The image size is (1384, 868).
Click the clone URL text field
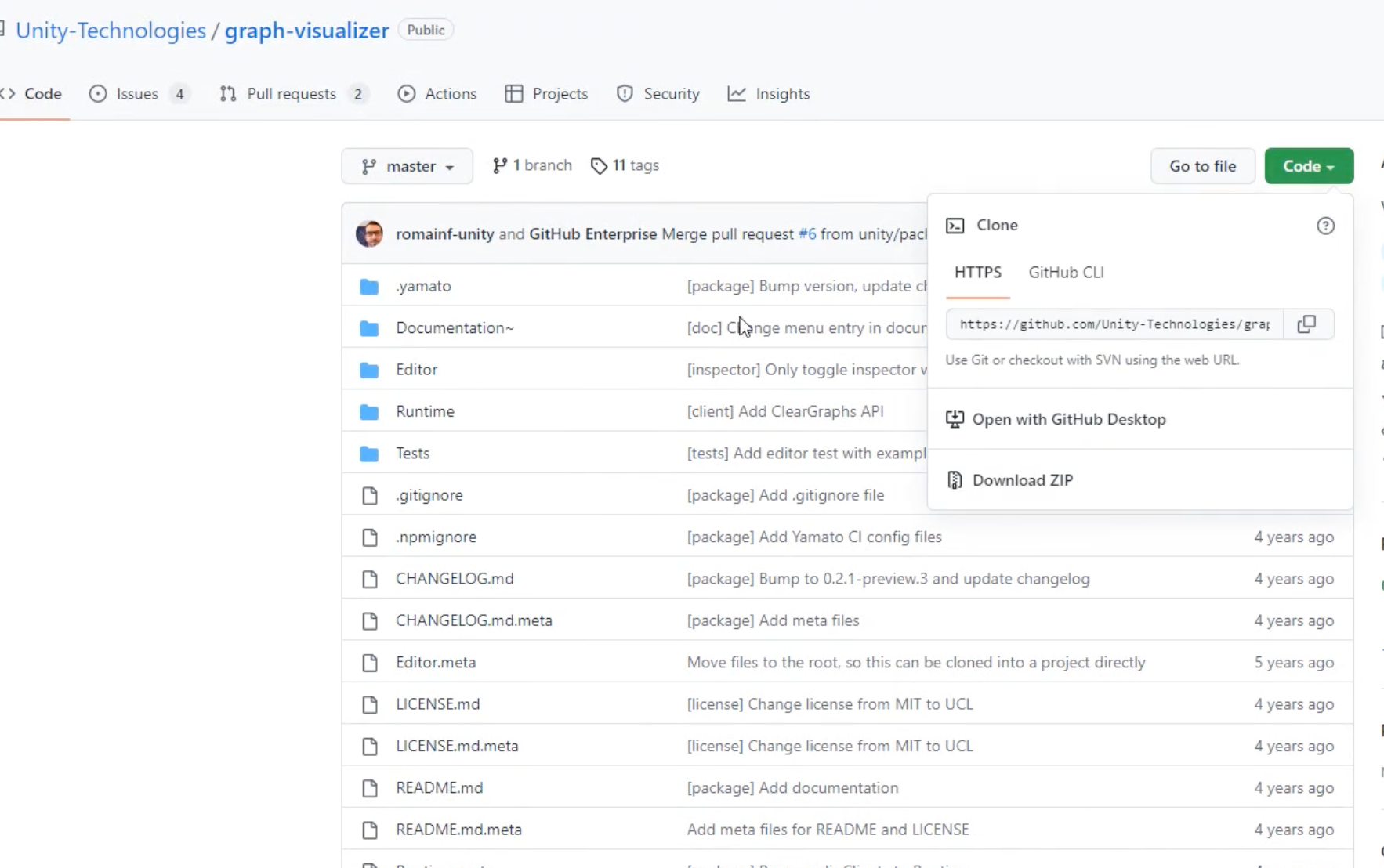point(1114,324)
